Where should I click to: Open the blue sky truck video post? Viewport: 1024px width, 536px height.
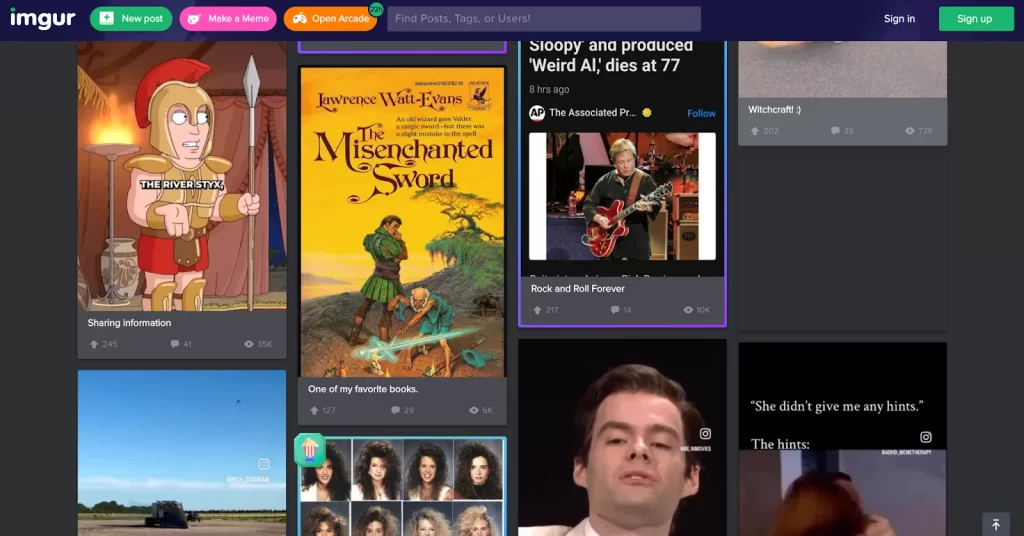182,453
